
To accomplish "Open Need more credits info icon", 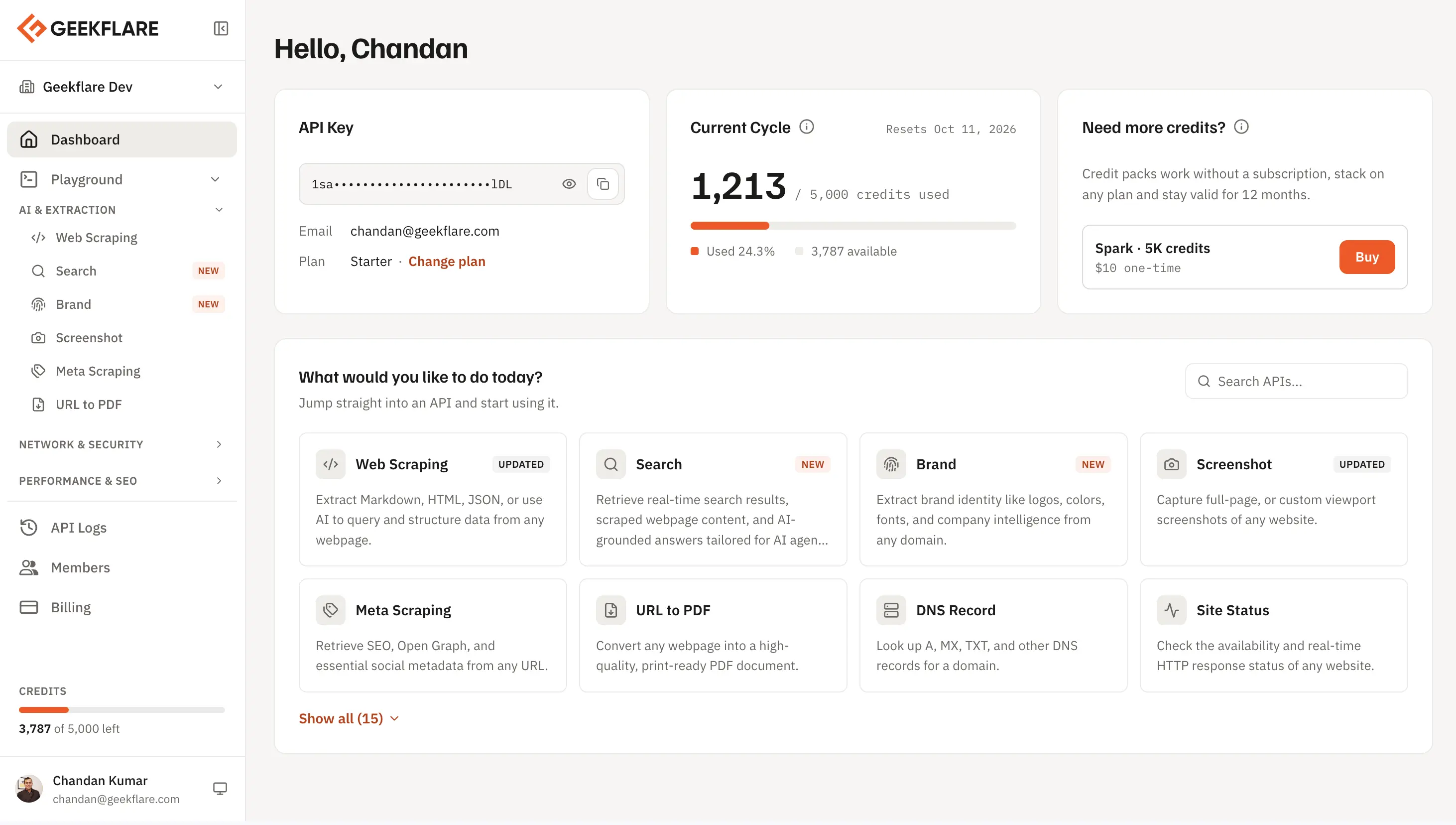I will tap(1241, 127).
